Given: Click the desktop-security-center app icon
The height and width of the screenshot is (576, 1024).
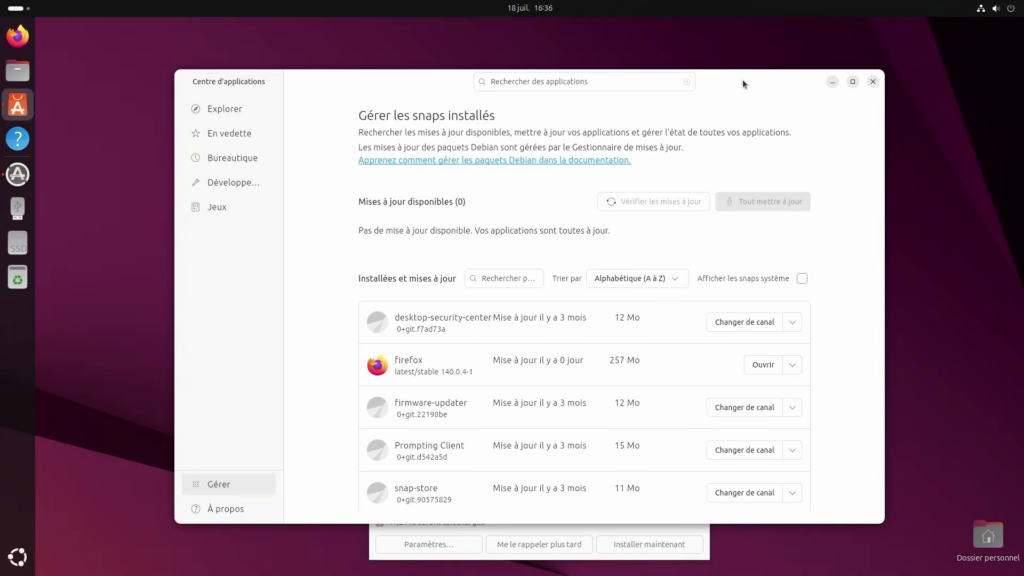Looking at the screenshot, I should (377, 322).
